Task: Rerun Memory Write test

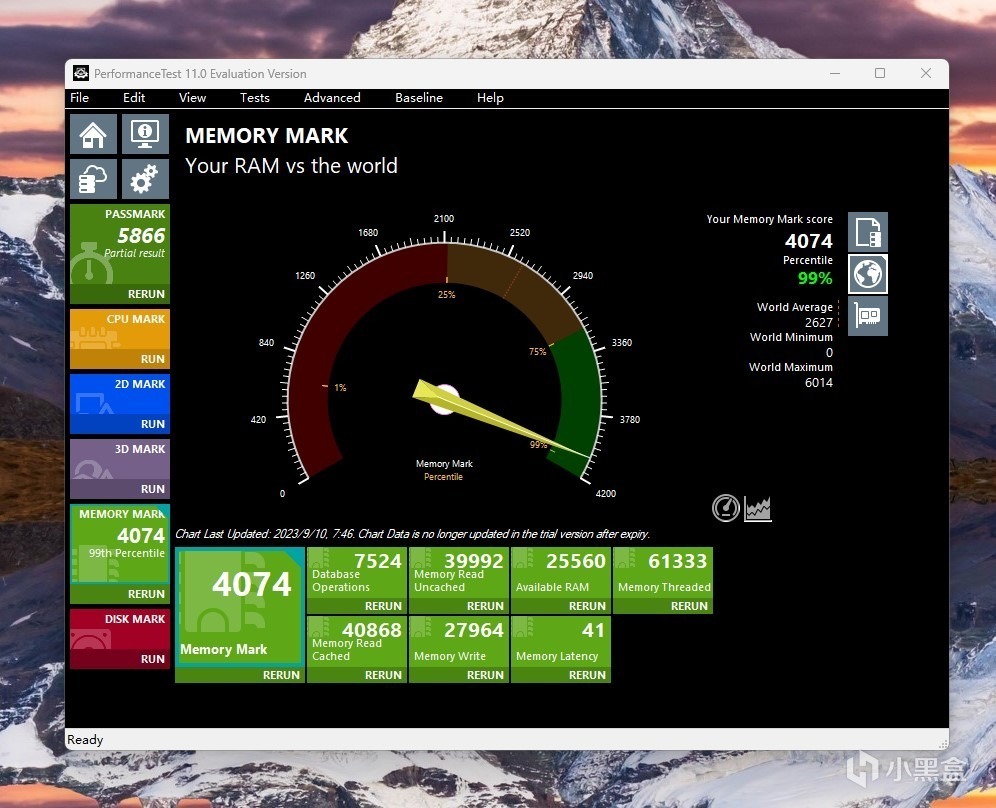Action: pyautogui.click(x=485, y=675)
